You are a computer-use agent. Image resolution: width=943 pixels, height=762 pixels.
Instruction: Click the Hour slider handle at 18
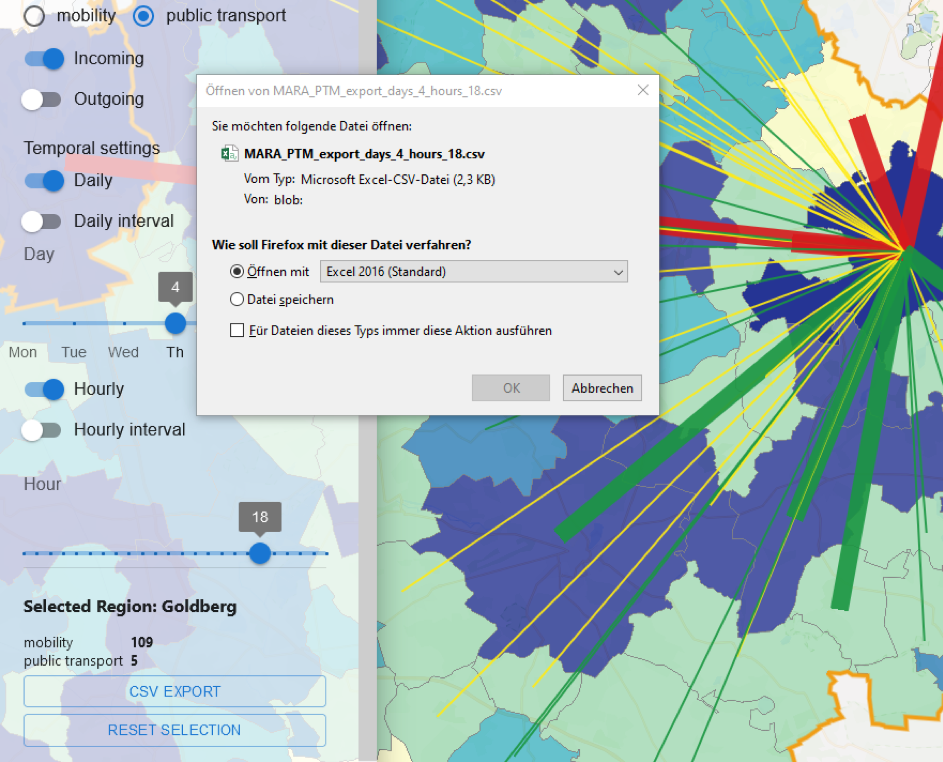[x=260, y=553]
